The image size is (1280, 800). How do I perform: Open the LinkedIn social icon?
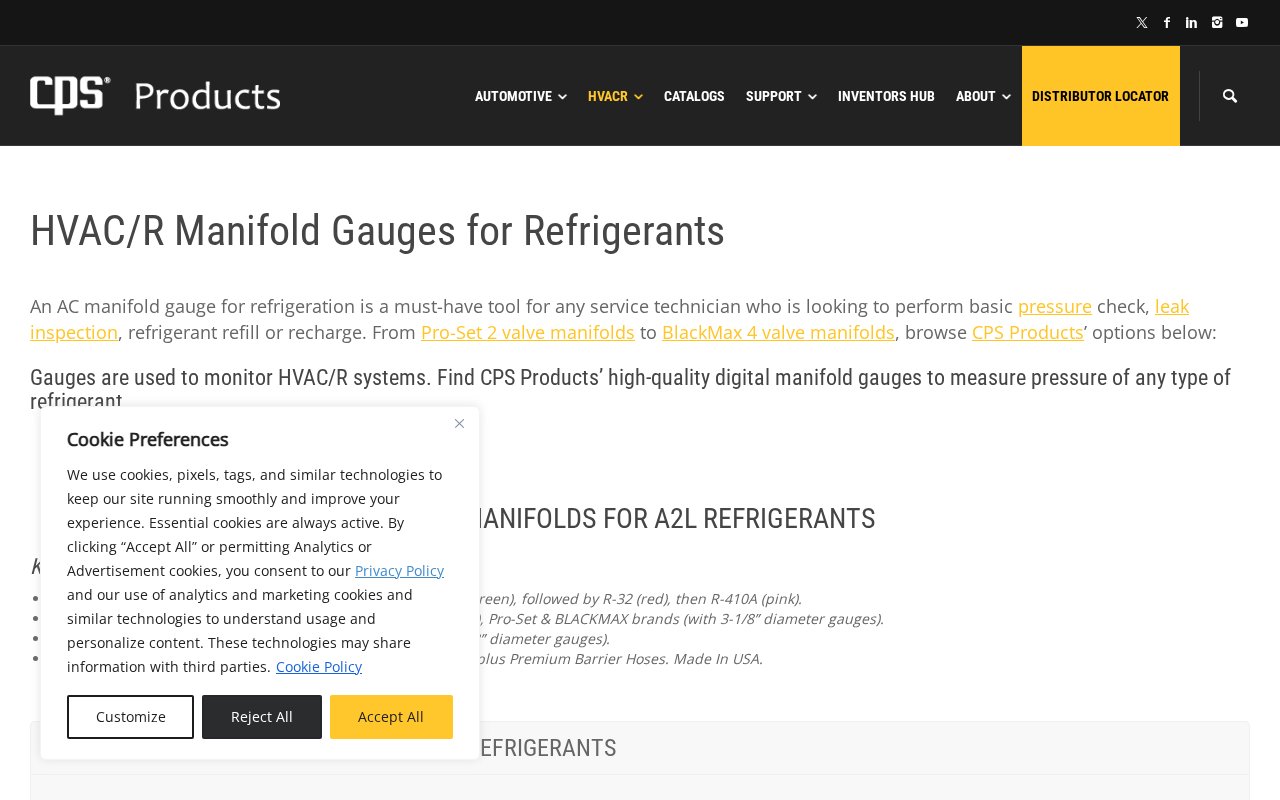pos(1191,23)
